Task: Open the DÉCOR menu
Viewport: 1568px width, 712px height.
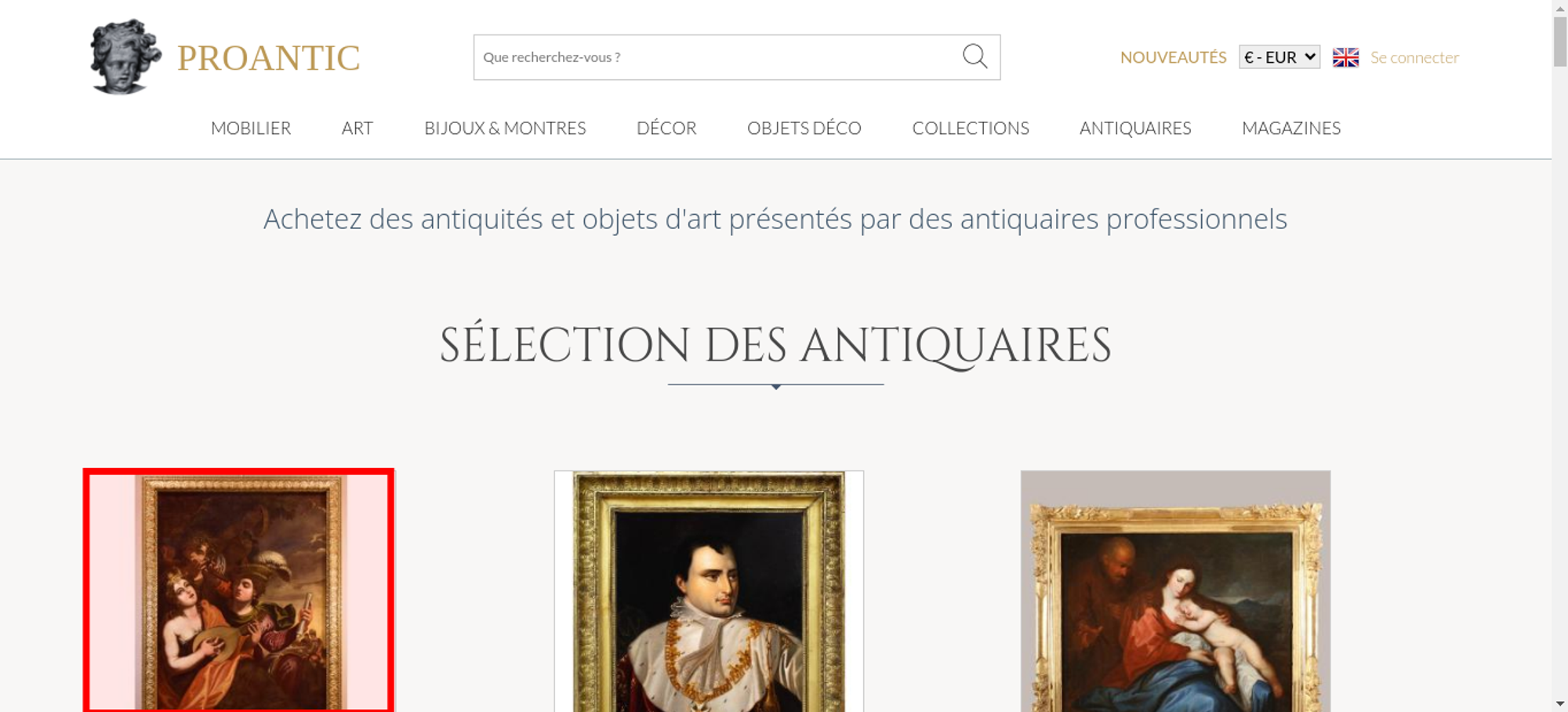Action: [x=666, y=128]
